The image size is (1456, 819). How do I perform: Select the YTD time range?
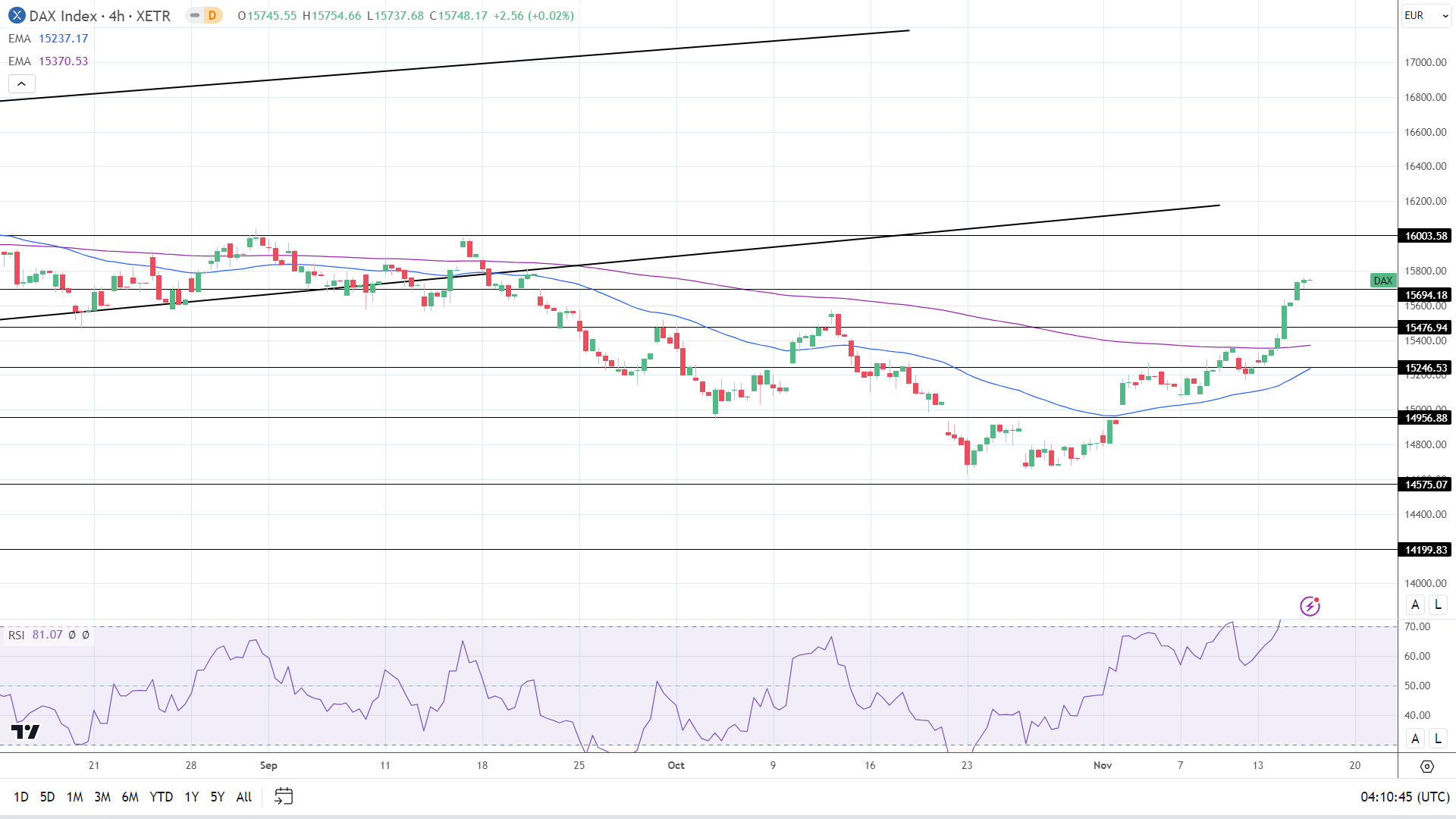click(162, 796)
